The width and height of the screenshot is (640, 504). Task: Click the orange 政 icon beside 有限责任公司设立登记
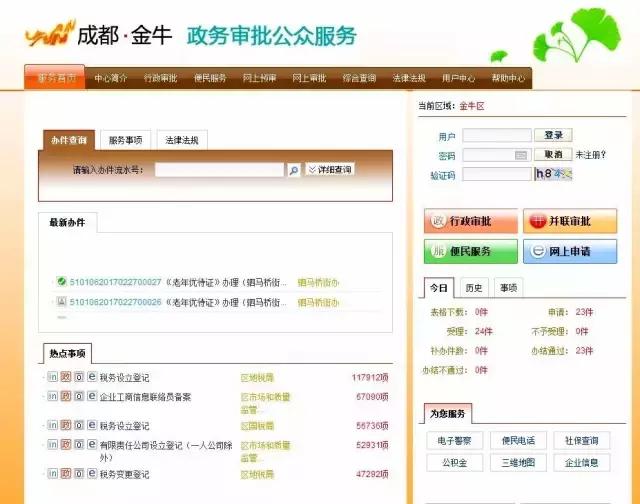tap(66, 444)
